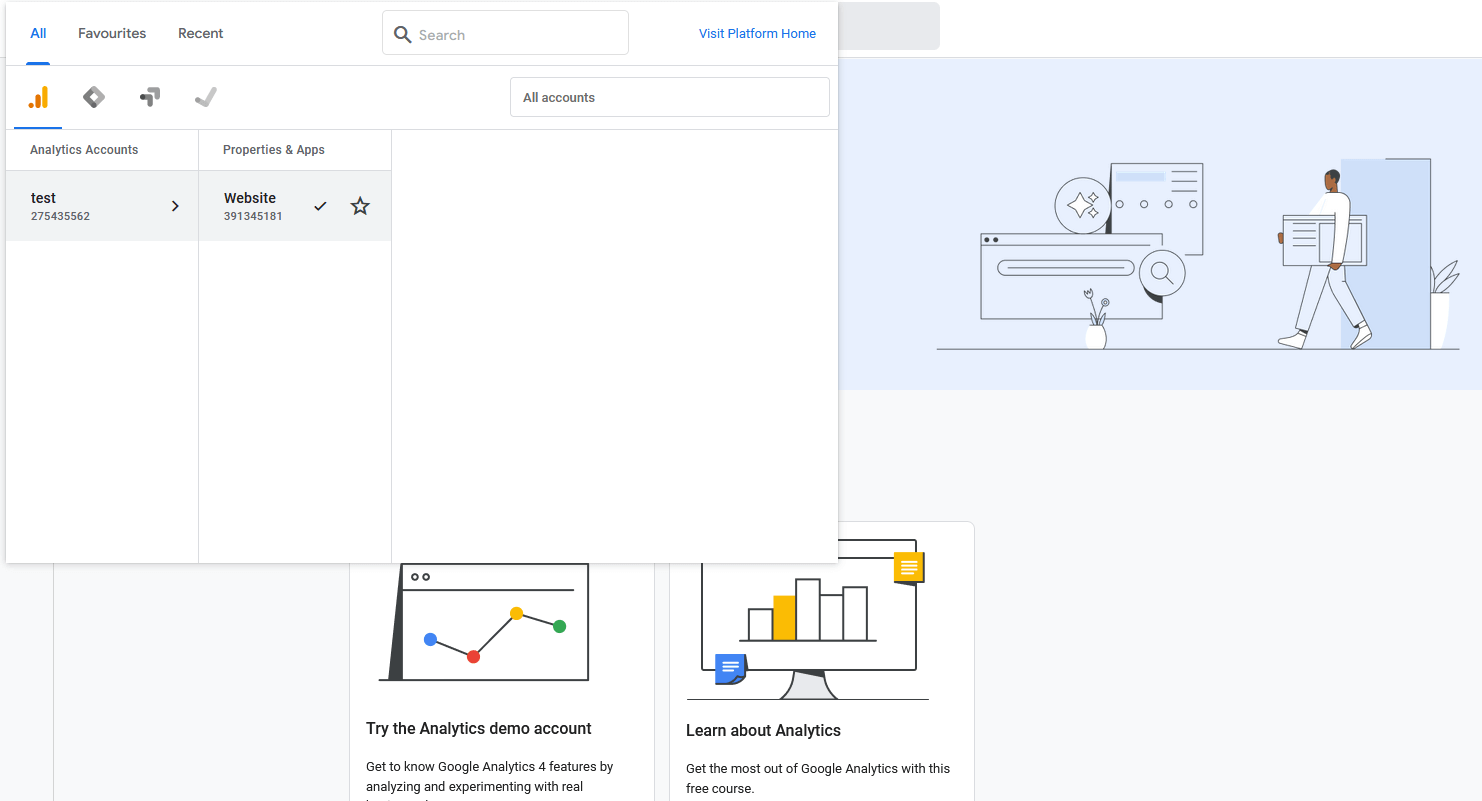The width and height of the screenshot is (1482, 801).
Task: Click the line chart illustration thumbnail
Action: pos(484,622)
